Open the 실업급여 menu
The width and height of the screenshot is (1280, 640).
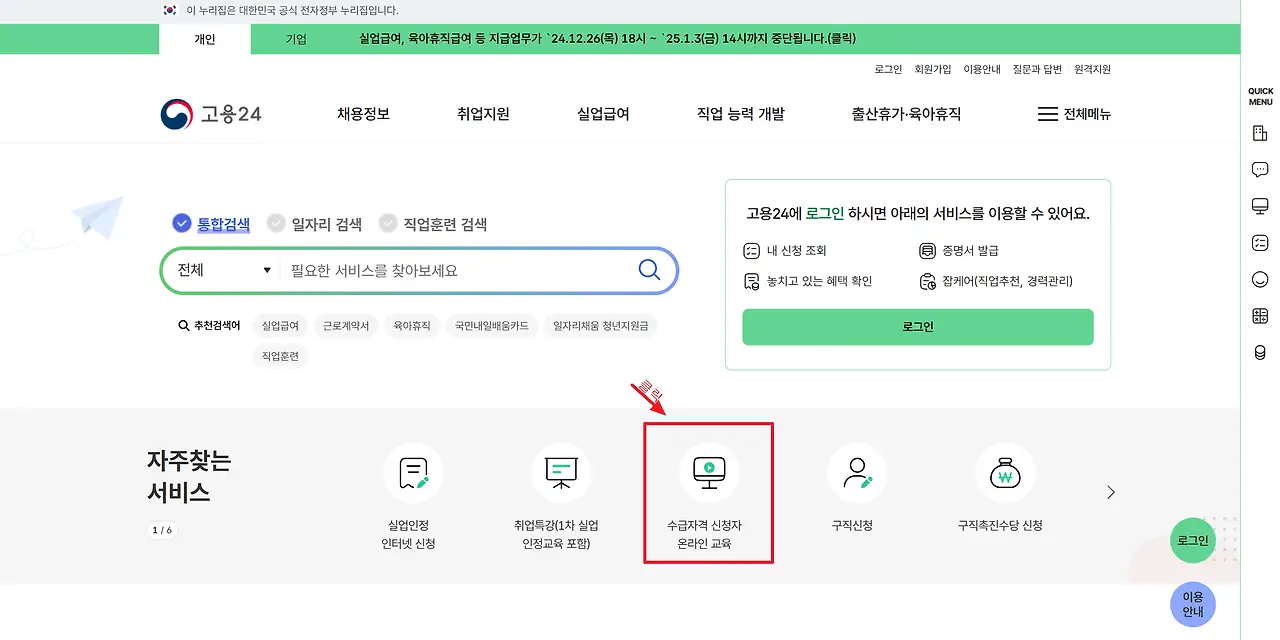point(603,114)
